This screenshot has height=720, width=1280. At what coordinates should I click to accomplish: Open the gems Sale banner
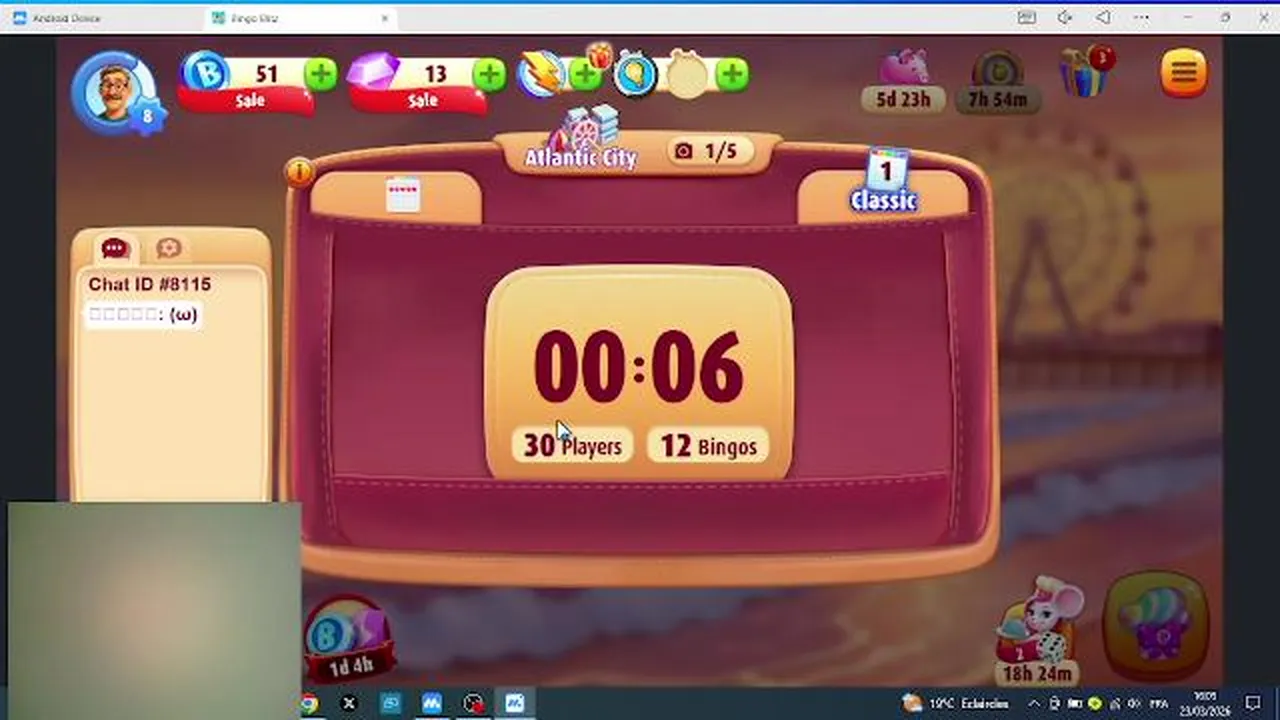click(x=422, y=101)
